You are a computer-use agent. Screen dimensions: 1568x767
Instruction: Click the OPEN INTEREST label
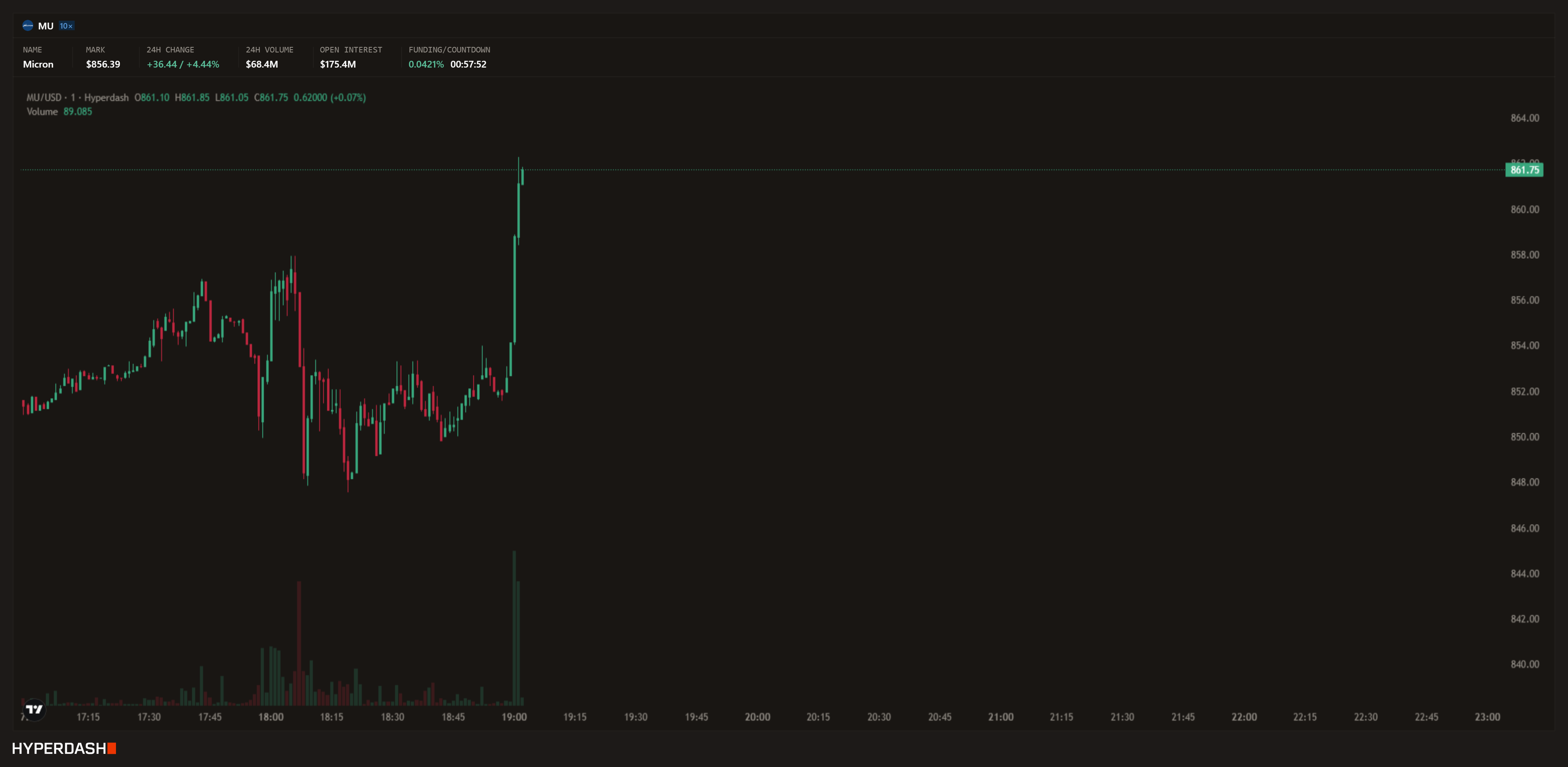[351, 50]
